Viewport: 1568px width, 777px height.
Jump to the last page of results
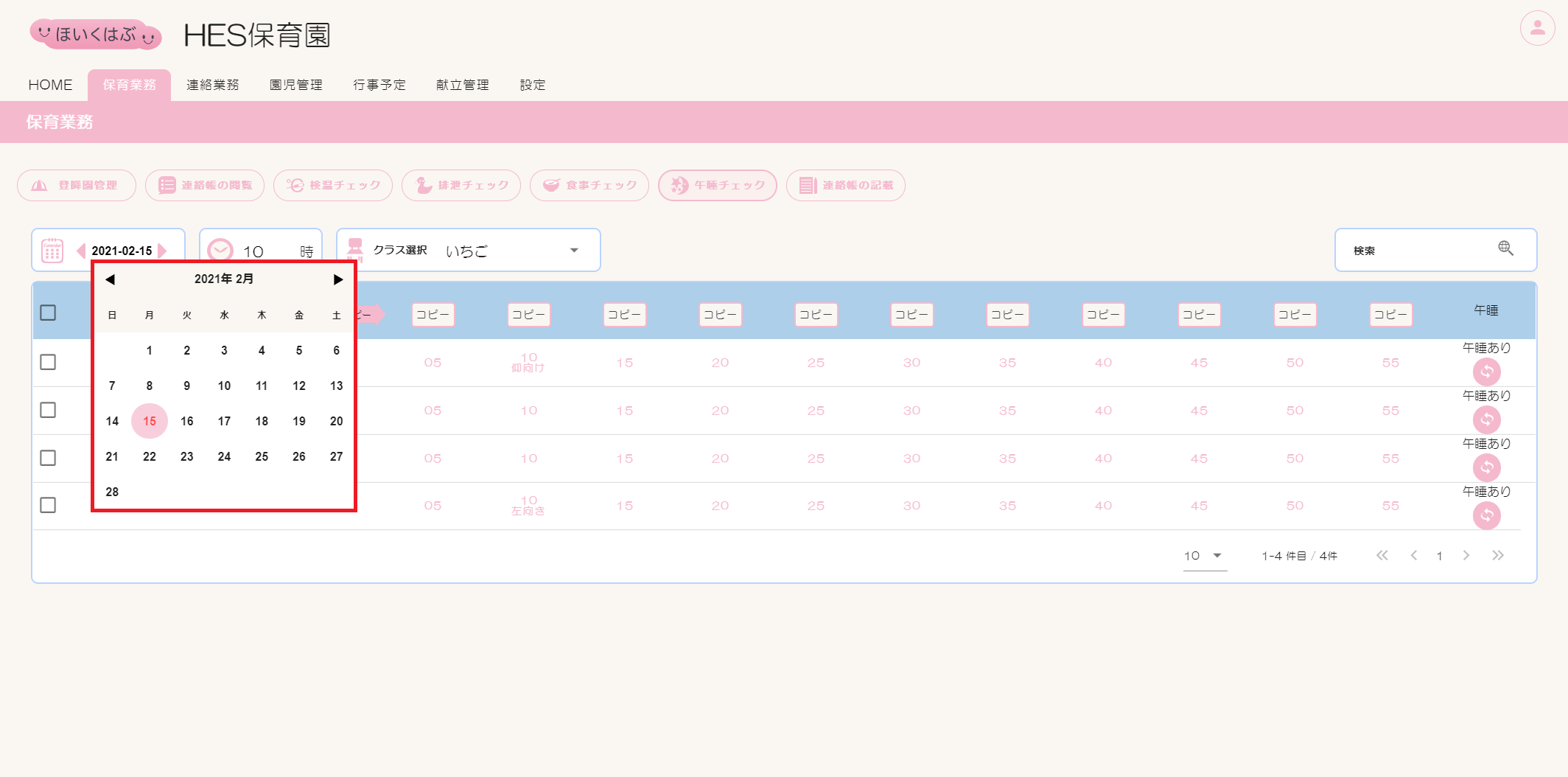1497,556
